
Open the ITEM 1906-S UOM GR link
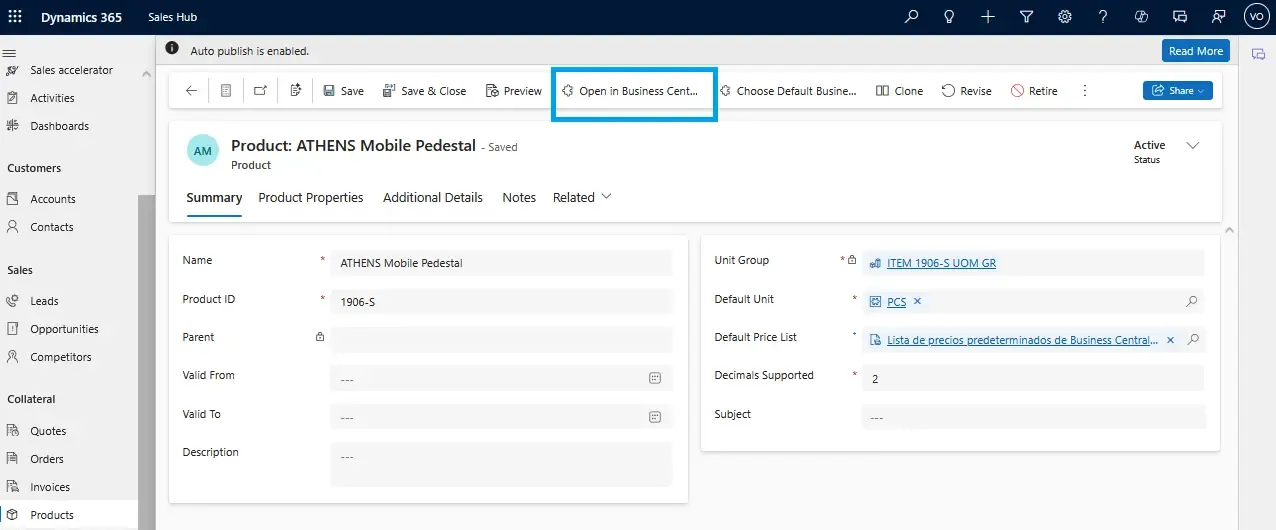pos(941,264)
